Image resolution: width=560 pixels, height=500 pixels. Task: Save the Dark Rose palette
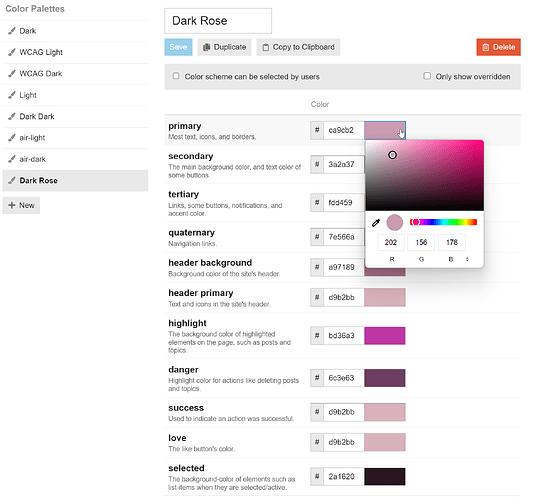pyautogui.click(x=178, y=47)
